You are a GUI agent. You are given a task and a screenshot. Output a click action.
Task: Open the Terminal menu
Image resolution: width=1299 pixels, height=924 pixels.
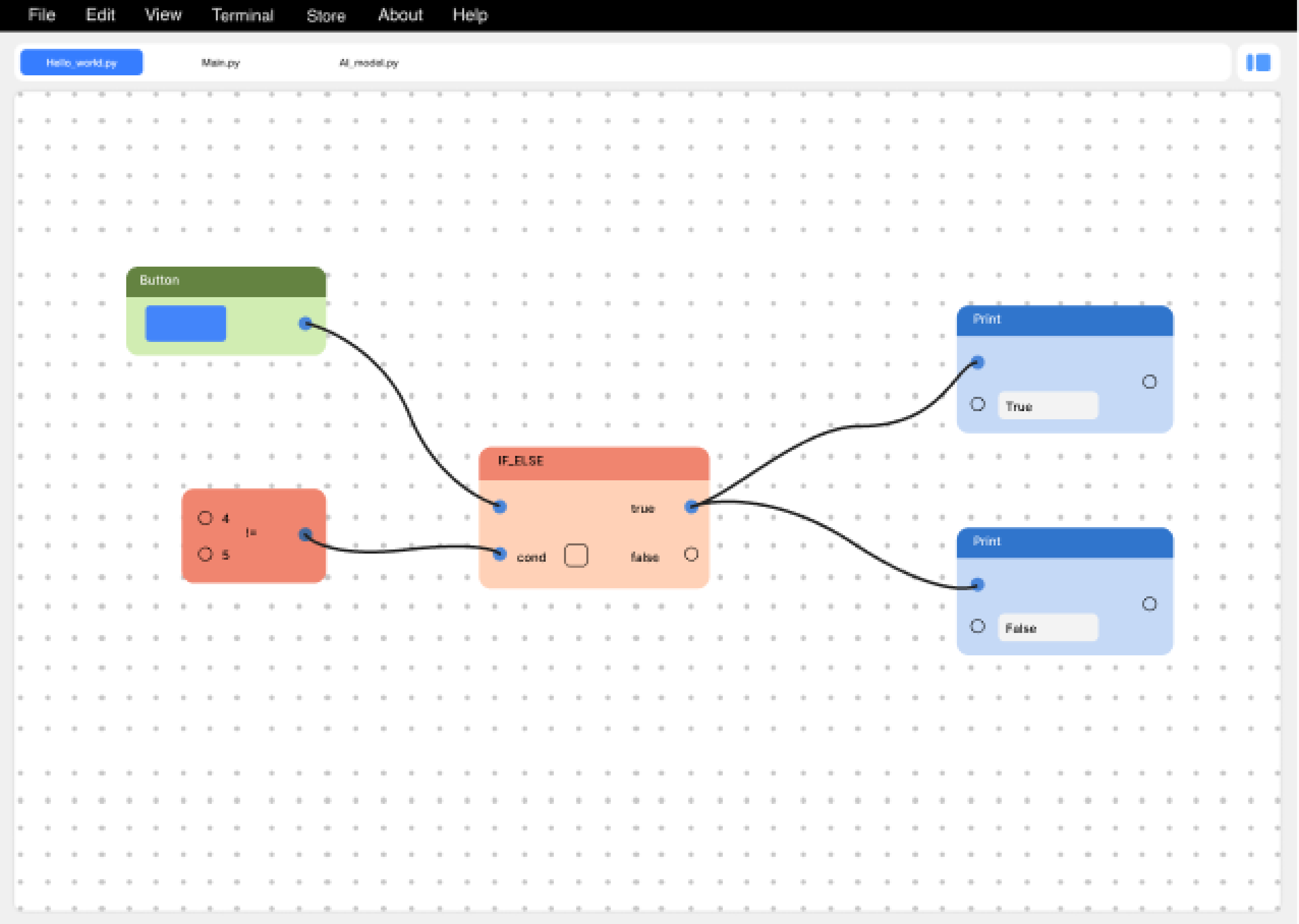pyautogui.click(x=242, y=15)
